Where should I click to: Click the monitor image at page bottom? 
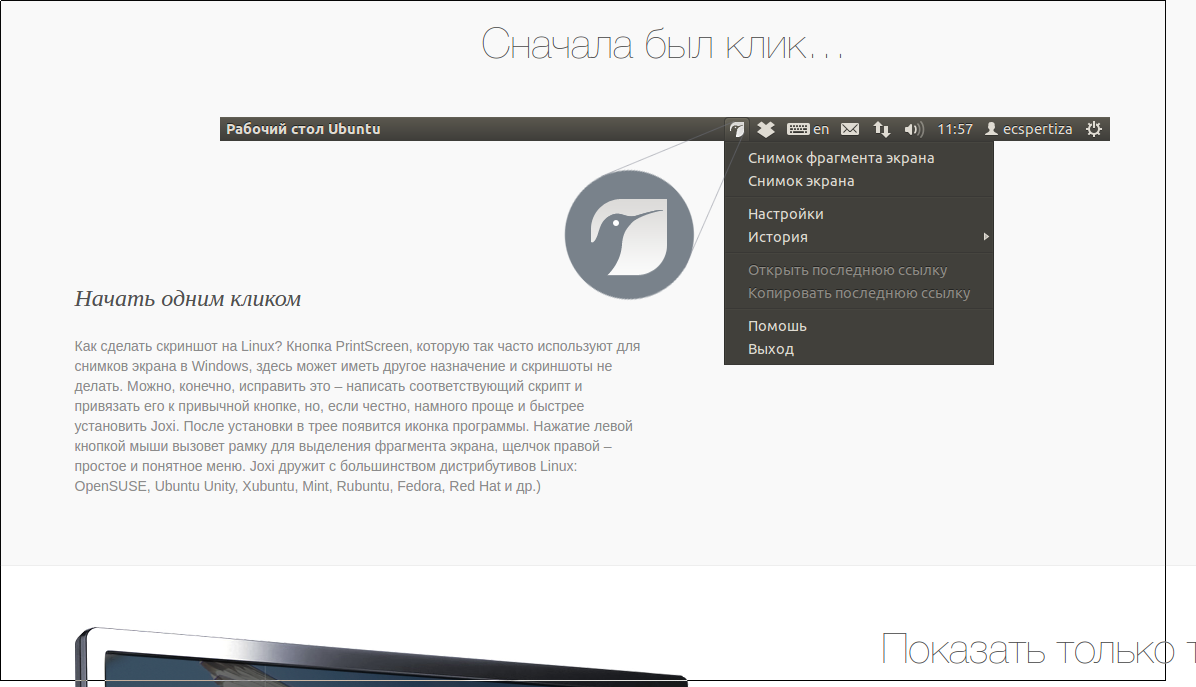tap(381, 657)
